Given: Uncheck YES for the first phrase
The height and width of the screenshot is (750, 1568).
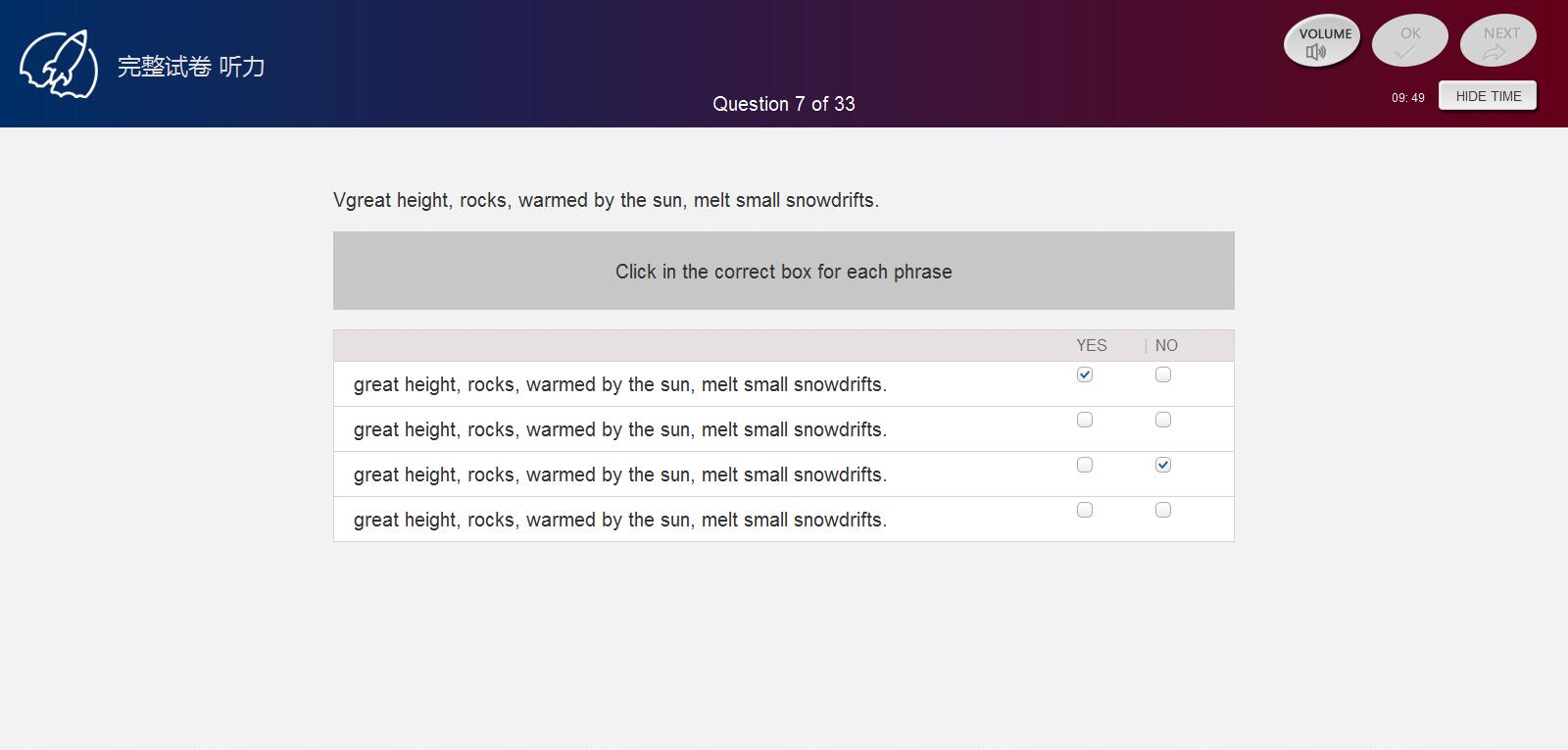Looking at the screenshot, I should [x=1085, y=375].
